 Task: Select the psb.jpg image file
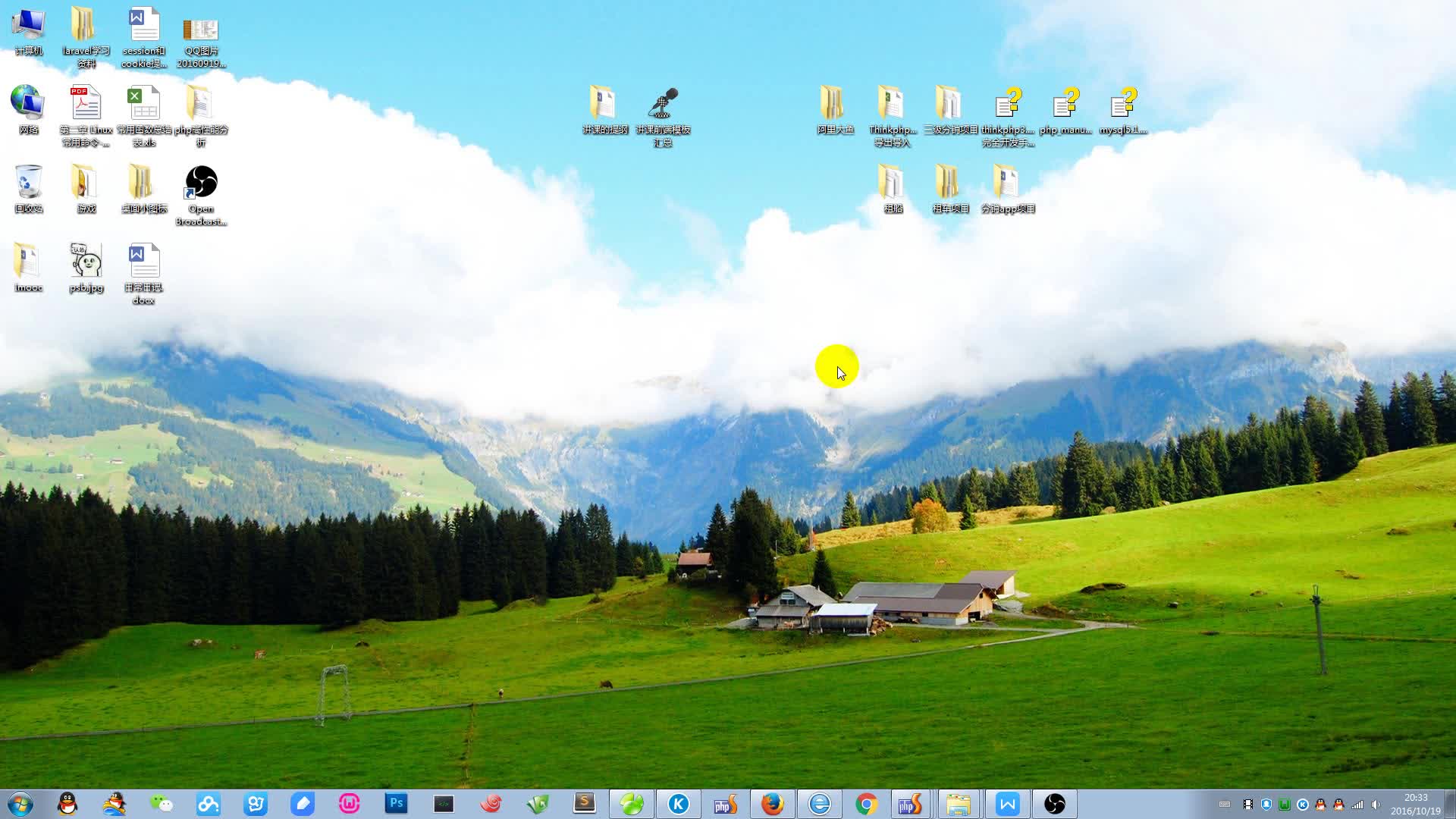(86, 262)
